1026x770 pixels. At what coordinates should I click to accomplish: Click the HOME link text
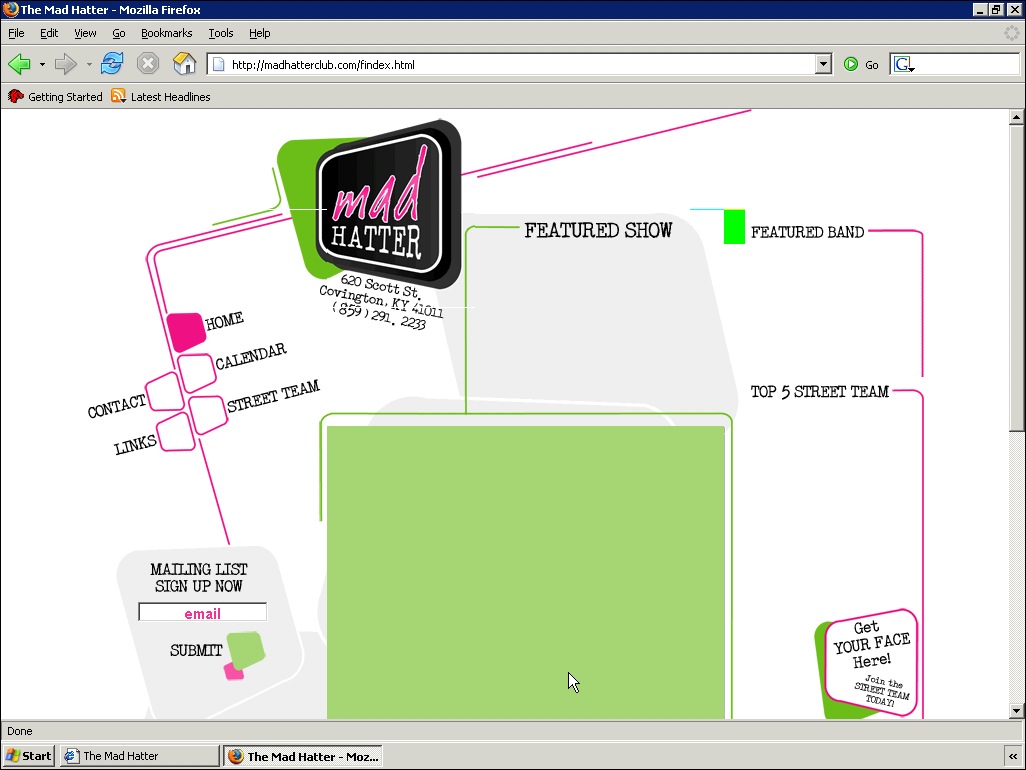point(224,321)
